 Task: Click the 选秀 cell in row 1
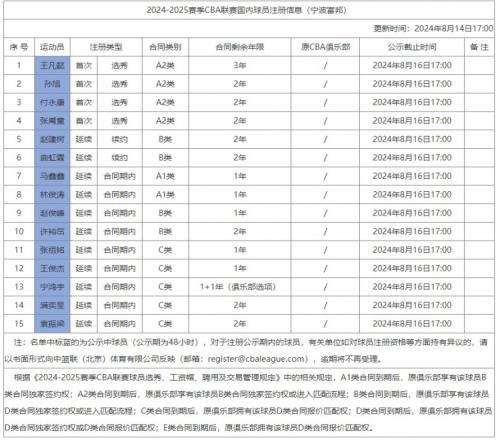tap(120, 66)
